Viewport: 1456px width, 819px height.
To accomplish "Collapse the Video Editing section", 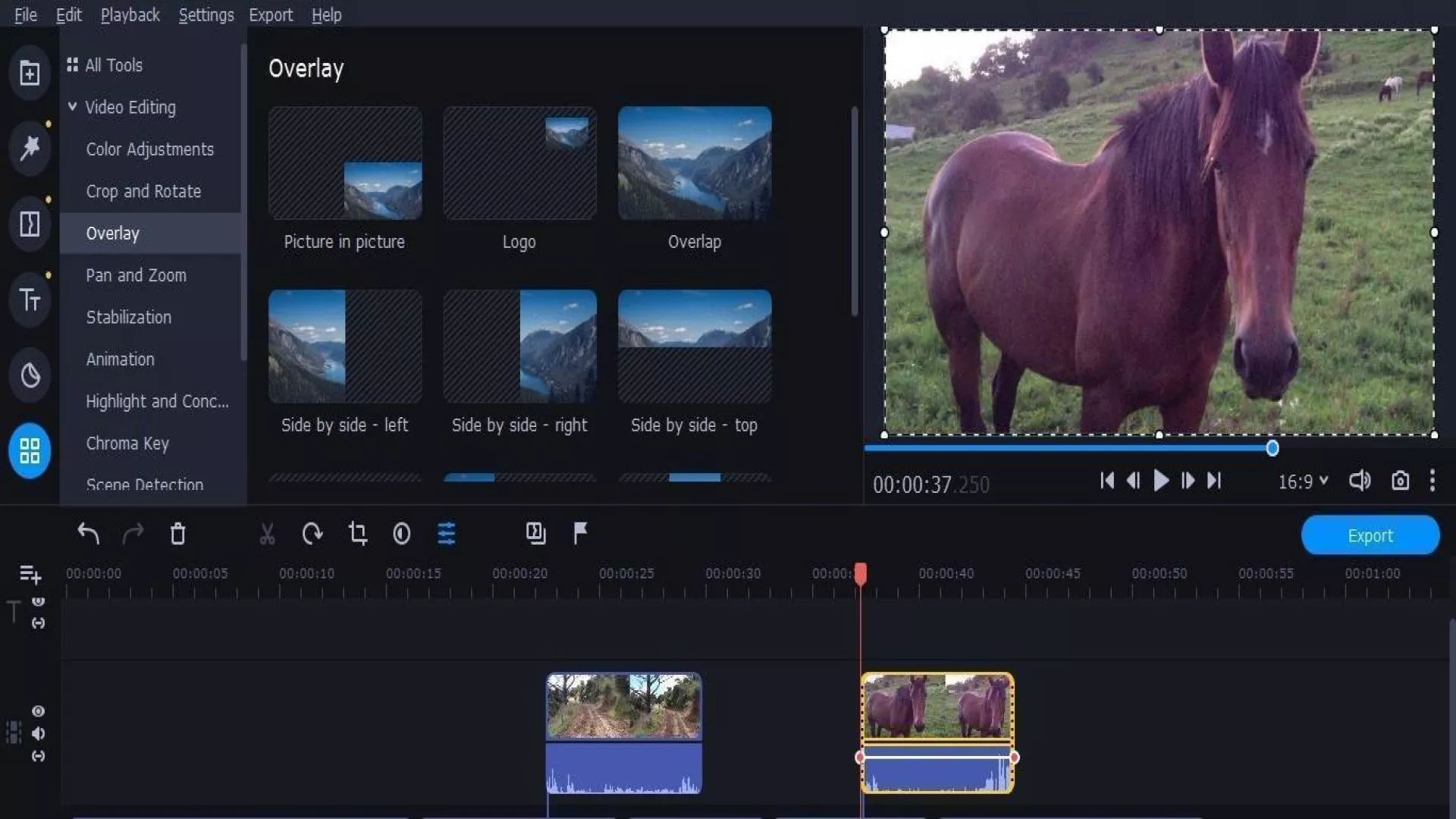I will [x=73, y=107].
